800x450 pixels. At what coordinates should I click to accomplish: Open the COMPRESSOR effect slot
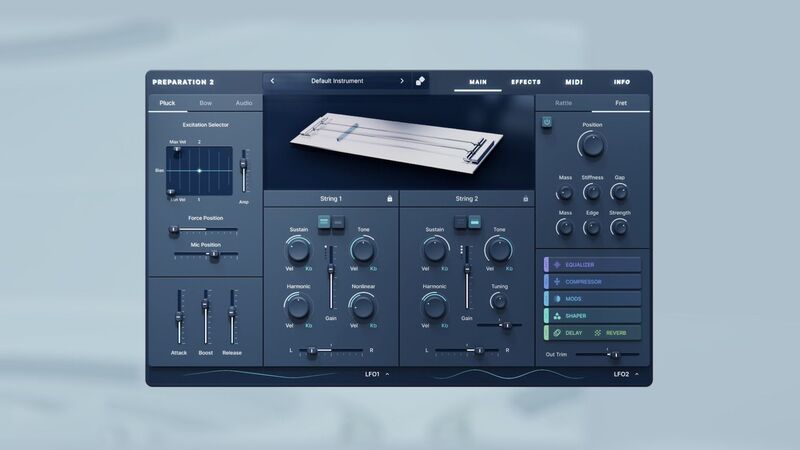(x=592, y=282)
